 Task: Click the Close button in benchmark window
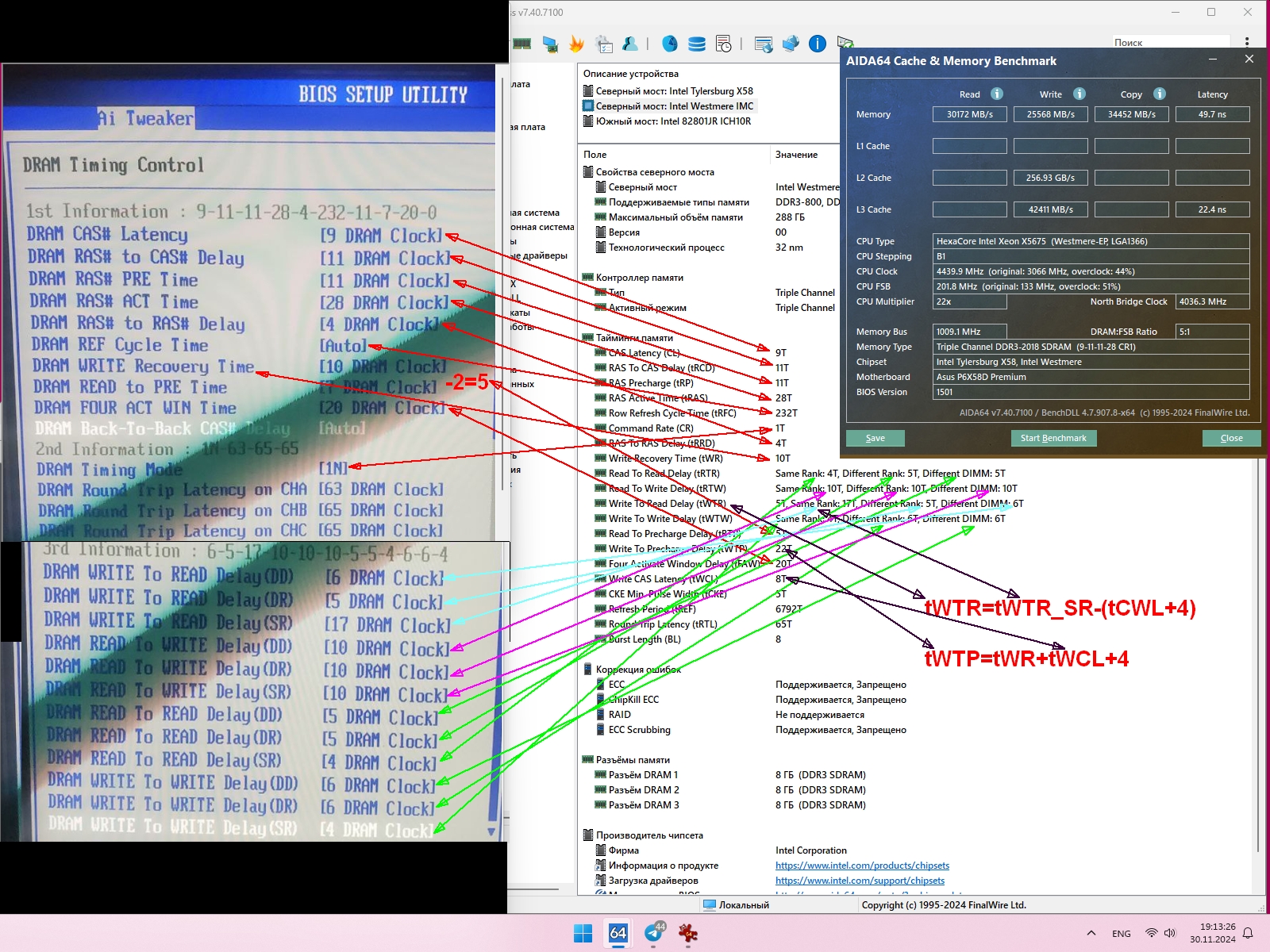click(1231, 438)
